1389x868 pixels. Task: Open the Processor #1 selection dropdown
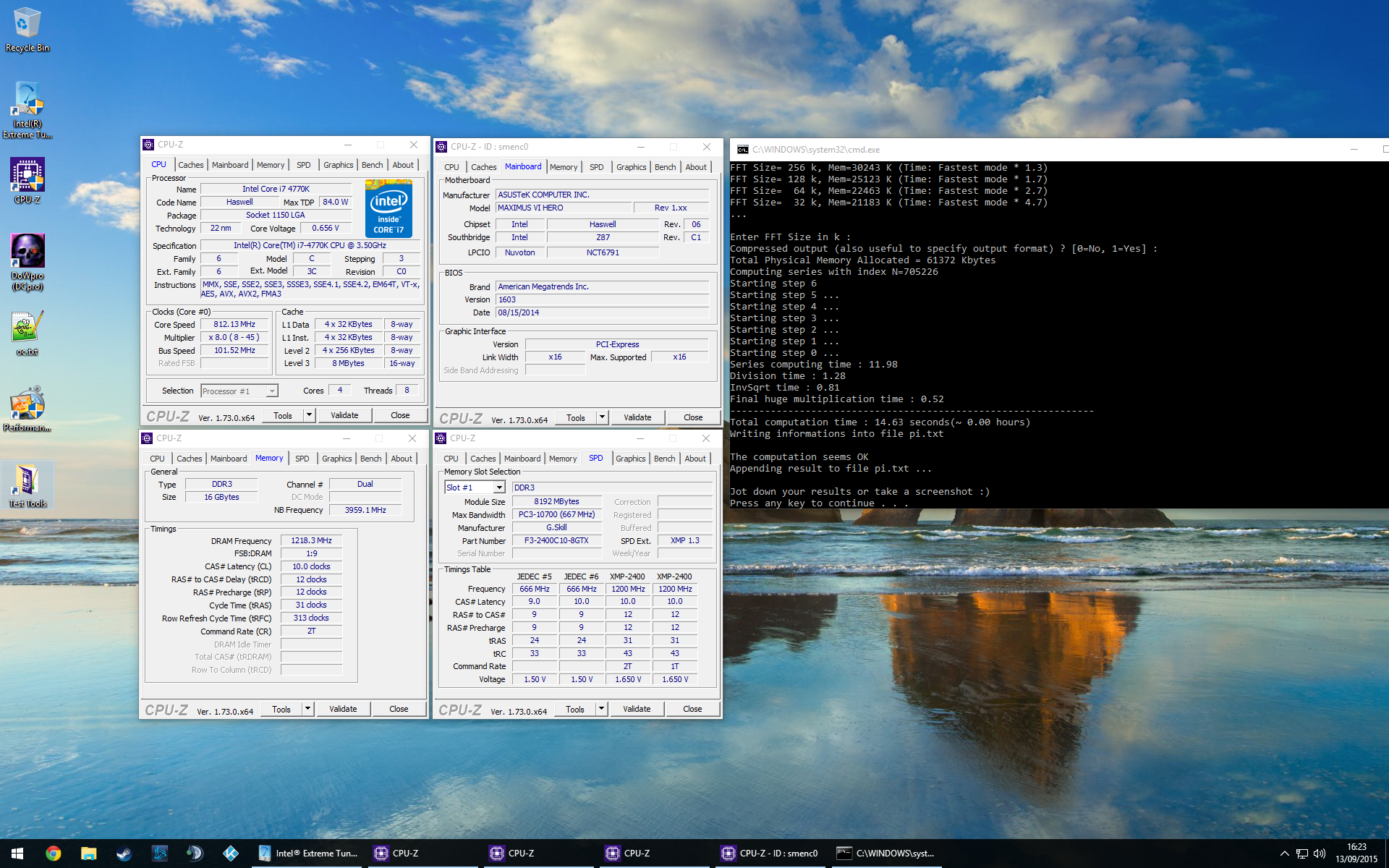239,391
